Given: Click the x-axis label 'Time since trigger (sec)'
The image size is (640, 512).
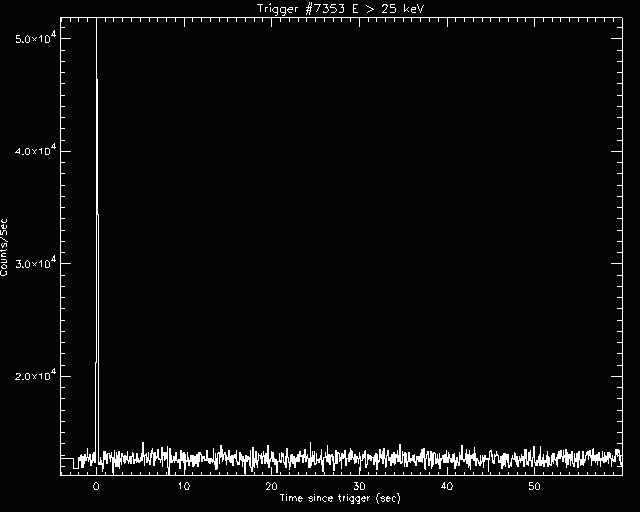Looking at the screenshot, I should pyautogui.click(x=340, y=498).
